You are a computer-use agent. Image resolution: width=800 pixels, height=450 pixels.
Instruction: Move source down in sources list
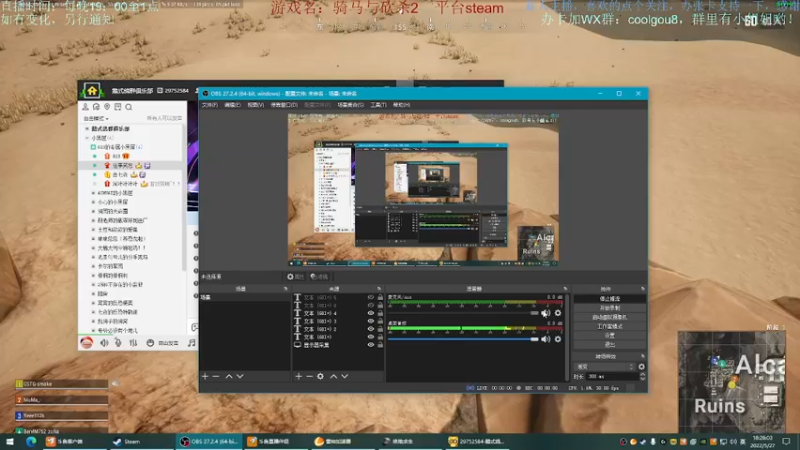[344, 376]
